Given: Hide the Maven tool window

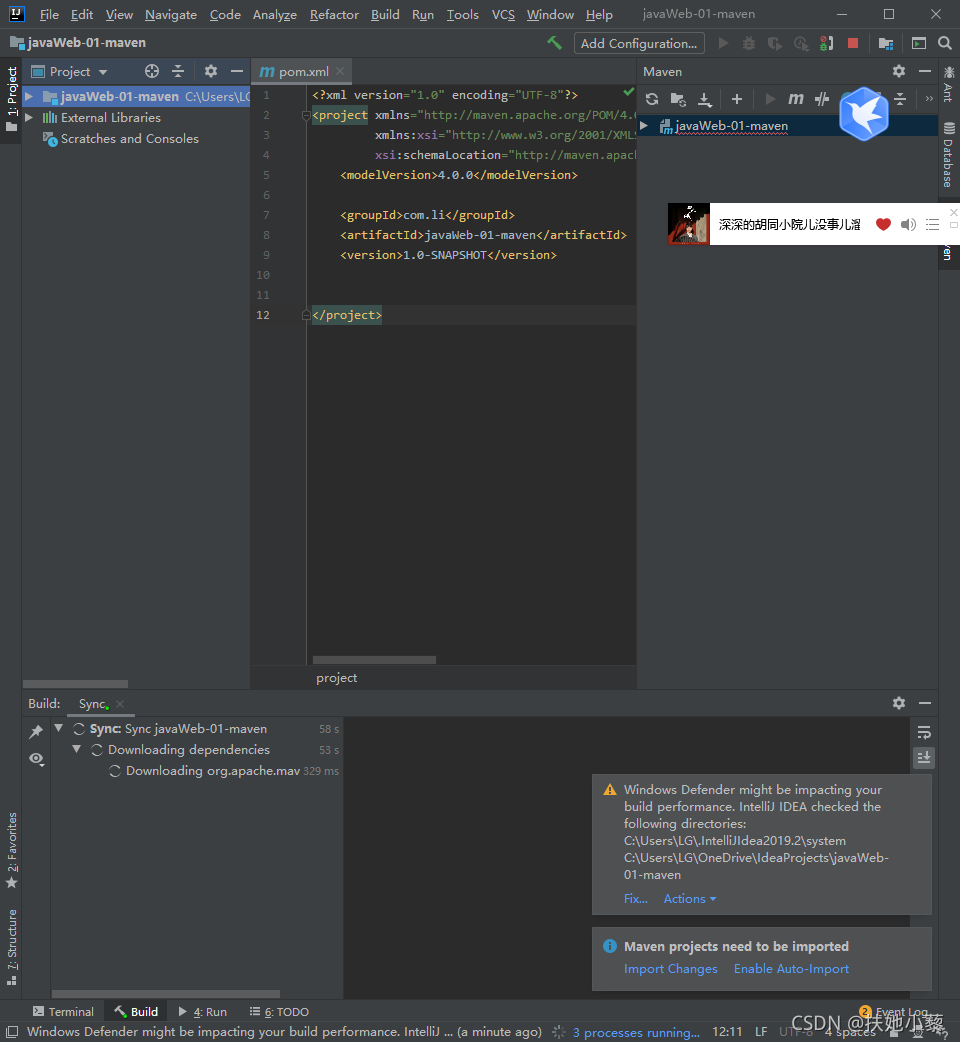Looking at the screenshot, I should (x=925, y=71).
